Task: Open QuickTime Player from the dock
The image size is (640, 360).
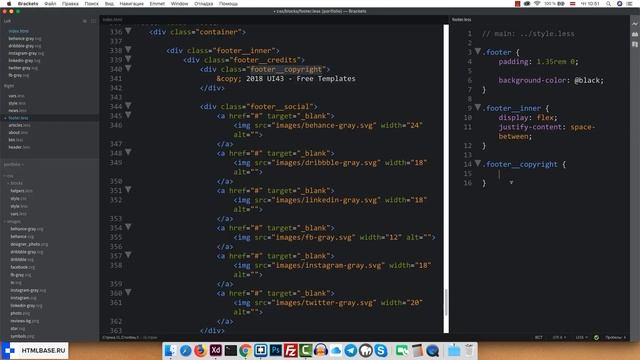Action: [x=433, y=351]
